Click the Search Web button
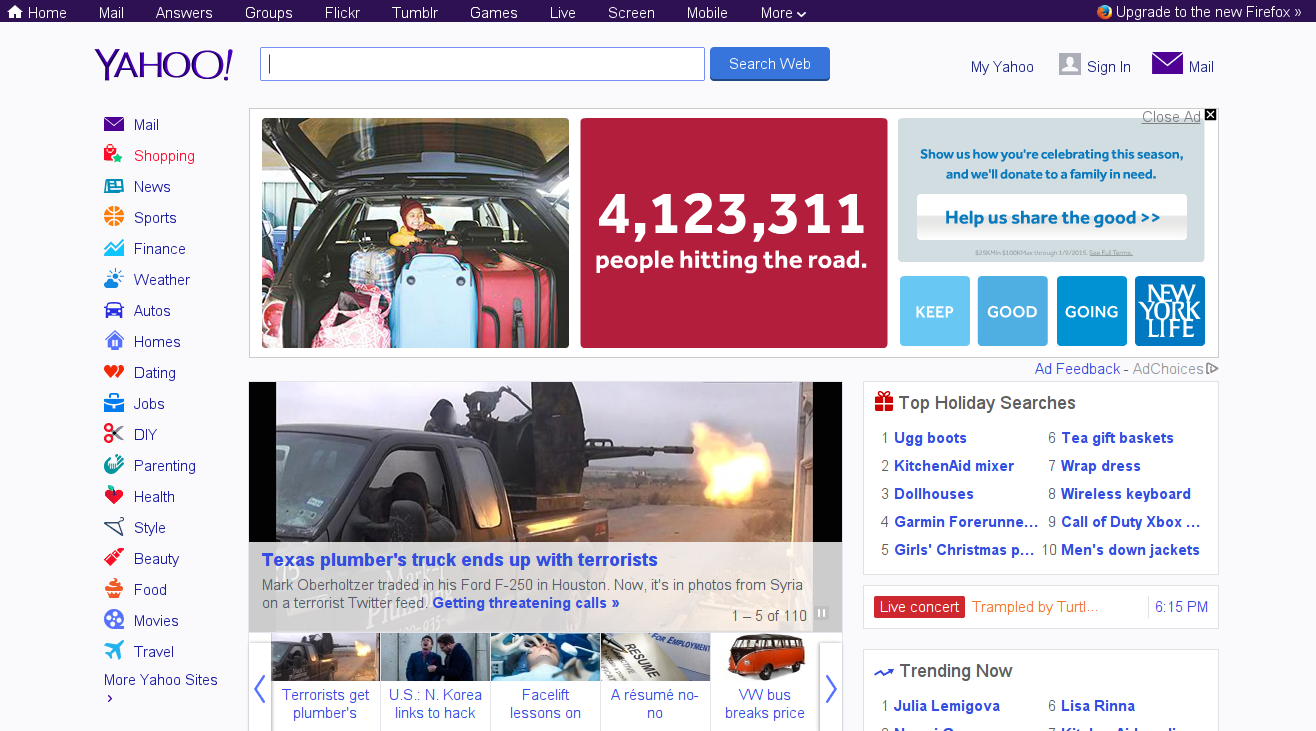 pyautogui.click(x=770, y=64)
